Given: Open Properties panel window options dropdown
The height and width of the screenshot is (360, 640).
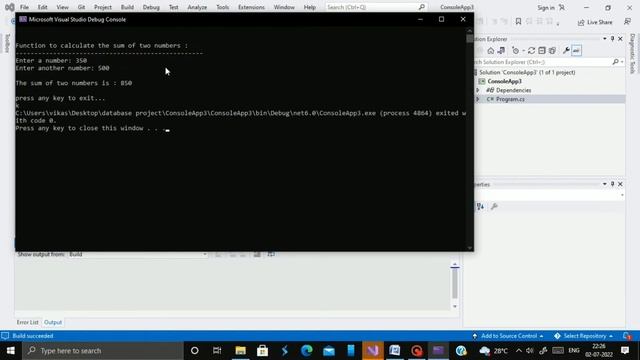Looking at the screenshot, I should point(604,184).
